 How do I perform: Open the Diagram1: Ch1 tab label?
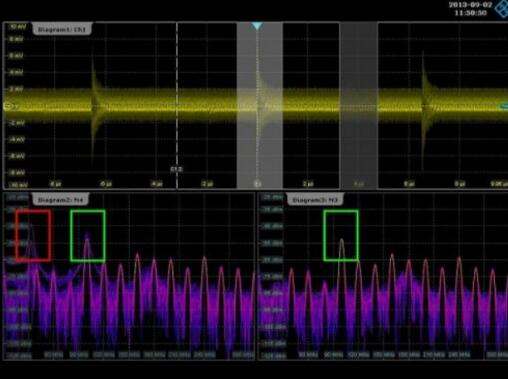pyautogui.click(x=62, y=29)
